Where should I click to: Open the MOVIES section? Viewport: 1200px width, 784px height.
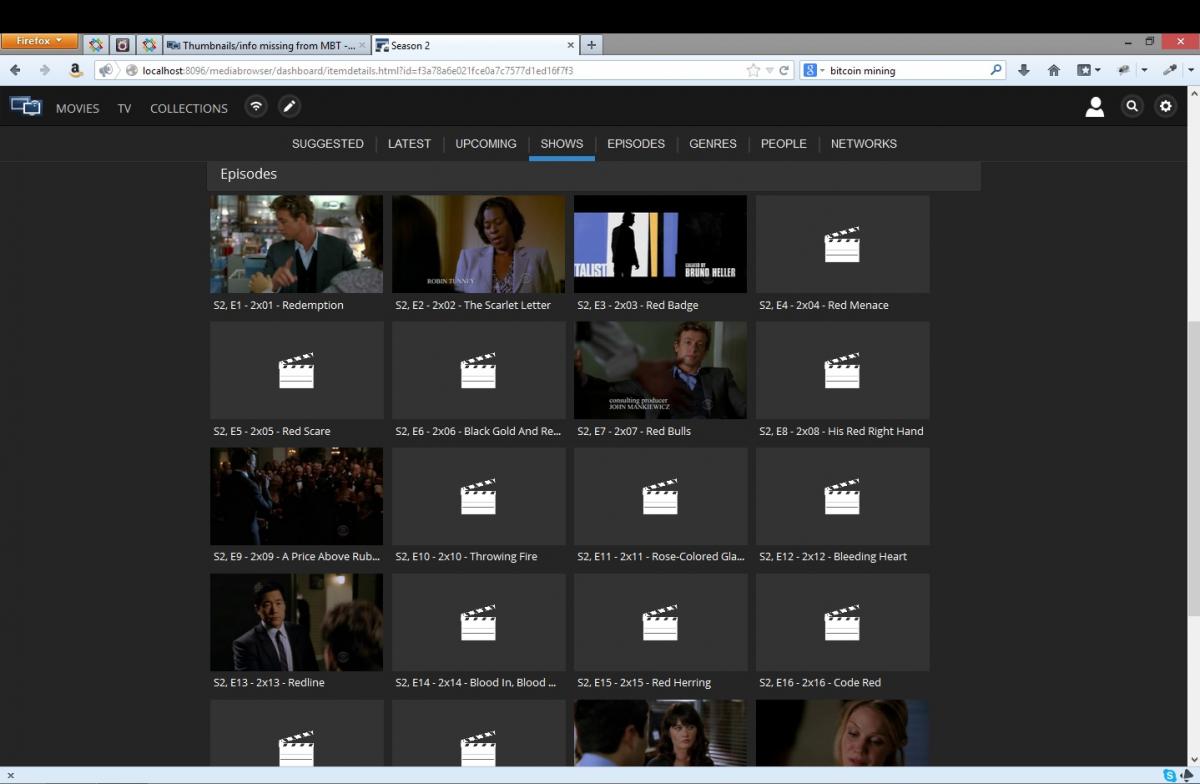coord(77,108)
